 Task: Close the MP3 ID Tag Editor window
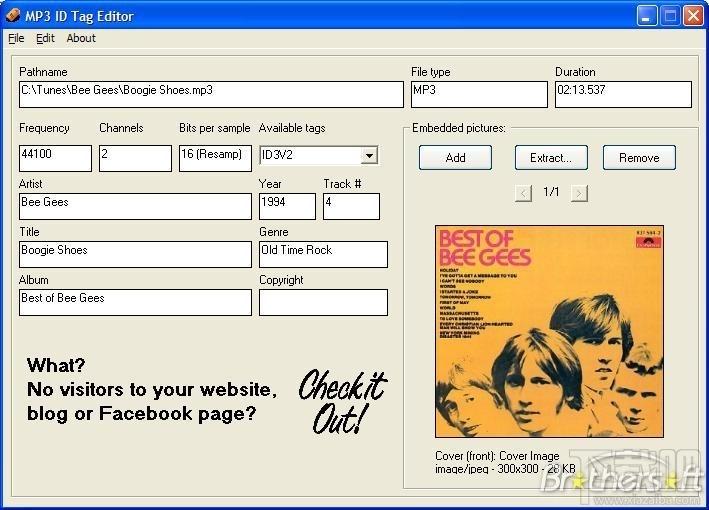tap(693, 16)
